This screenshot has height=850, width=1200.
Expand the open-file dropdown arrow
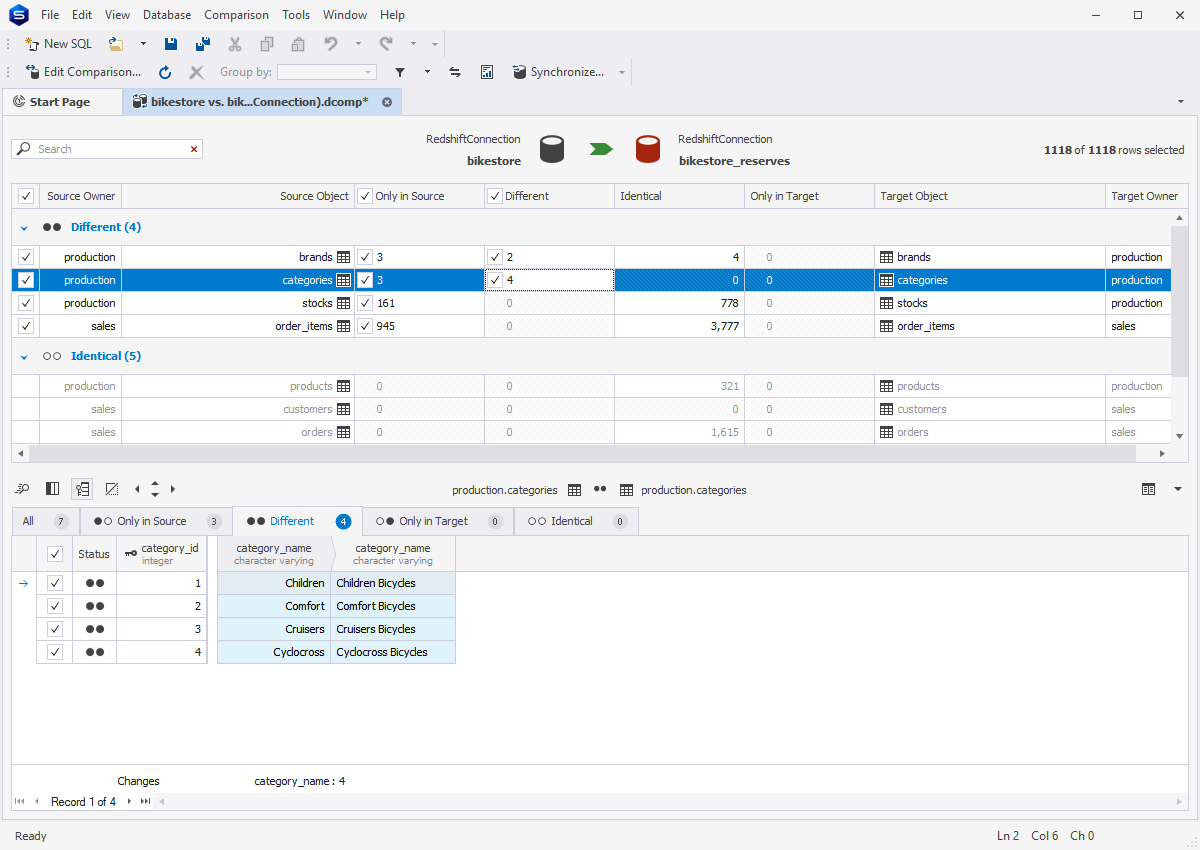143,44
